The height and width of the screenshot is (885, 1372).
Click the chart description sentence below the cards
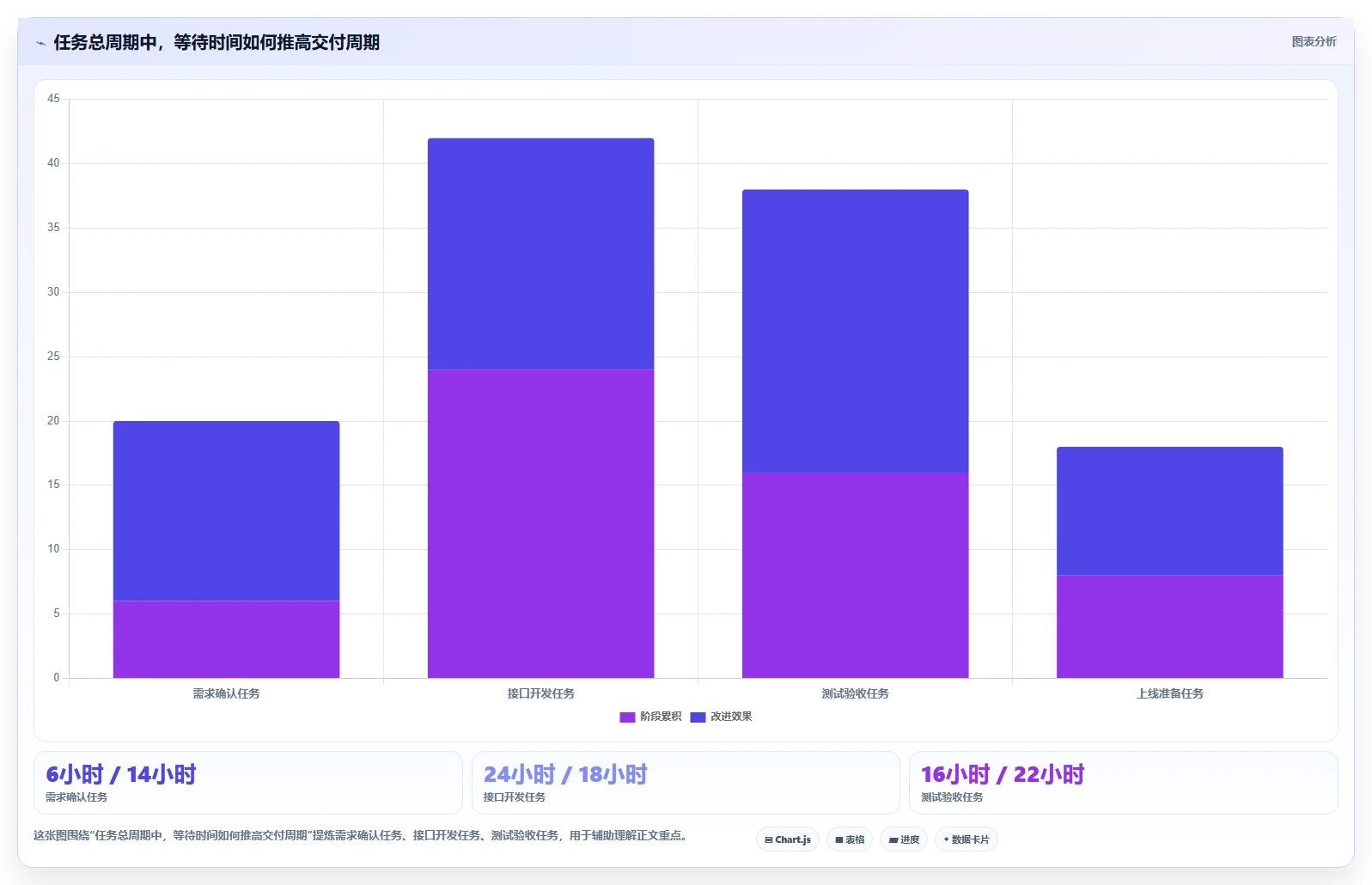361,835
